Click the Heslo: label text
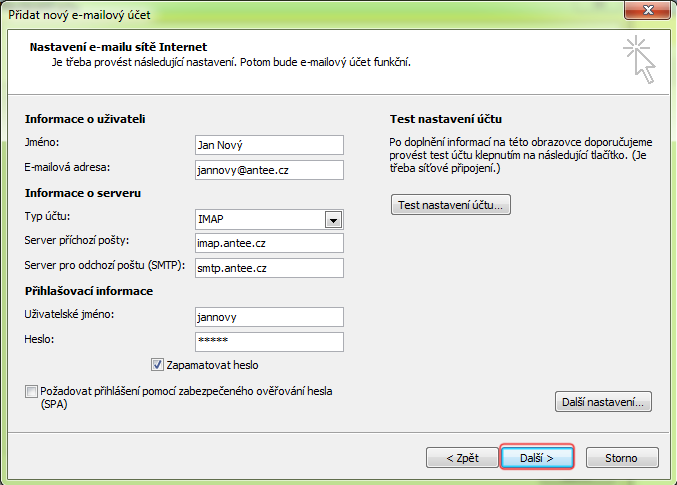The width and height of the screenshot is (677, 485). click(x=40, y=340)
